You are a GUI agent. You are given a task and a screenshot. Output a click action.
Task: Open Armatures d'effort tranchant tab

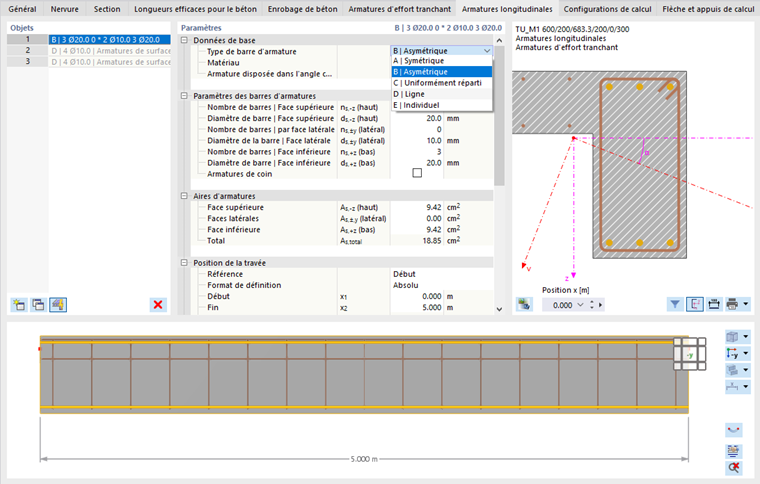coord(399,9)
